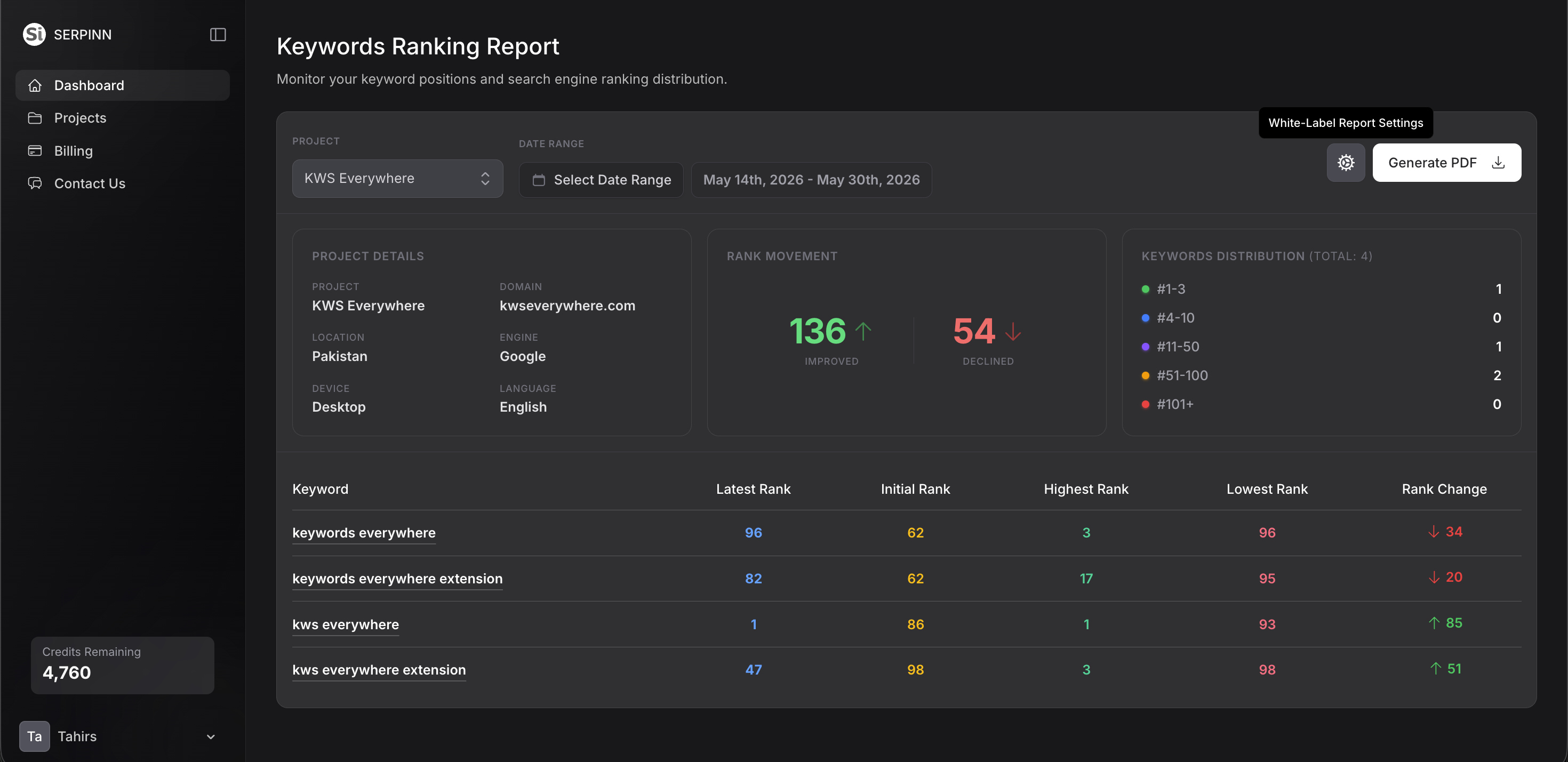Click the Pakistan location value

point(340,356)
